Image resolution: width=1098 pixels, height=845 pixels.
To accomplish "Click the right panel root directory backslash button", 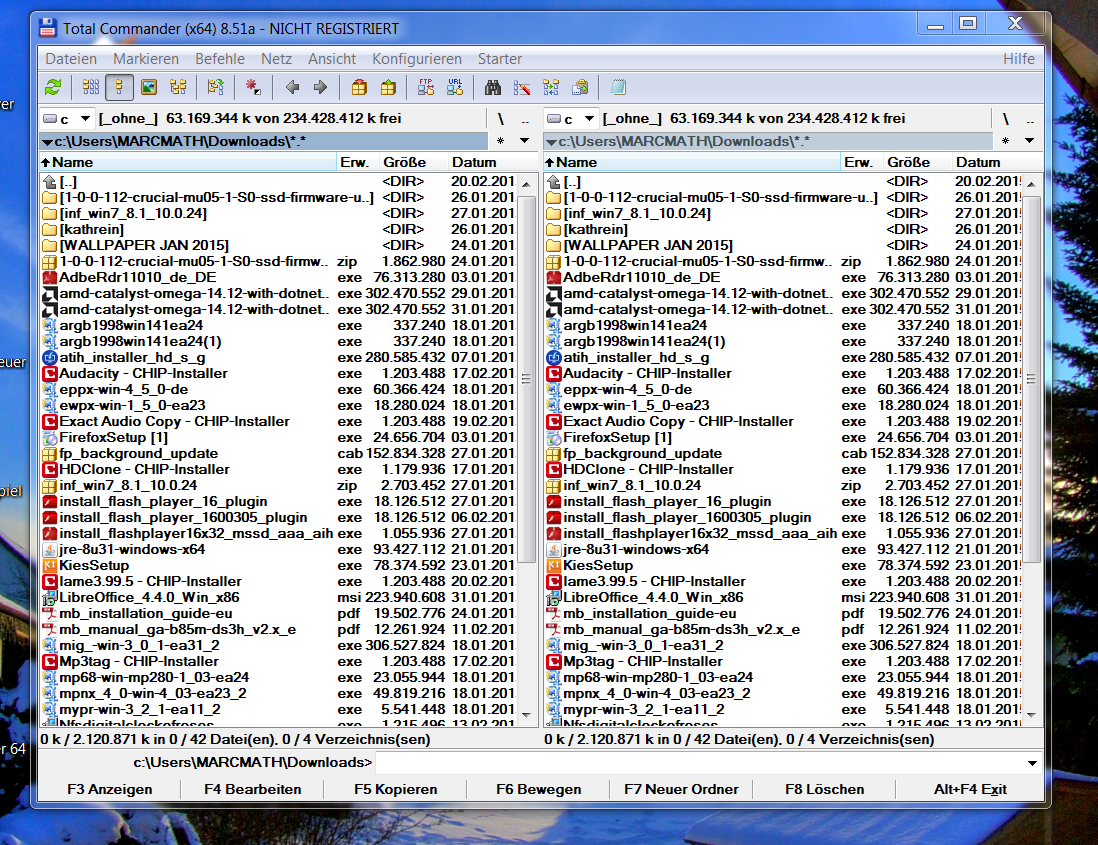I will point(1006,118).
